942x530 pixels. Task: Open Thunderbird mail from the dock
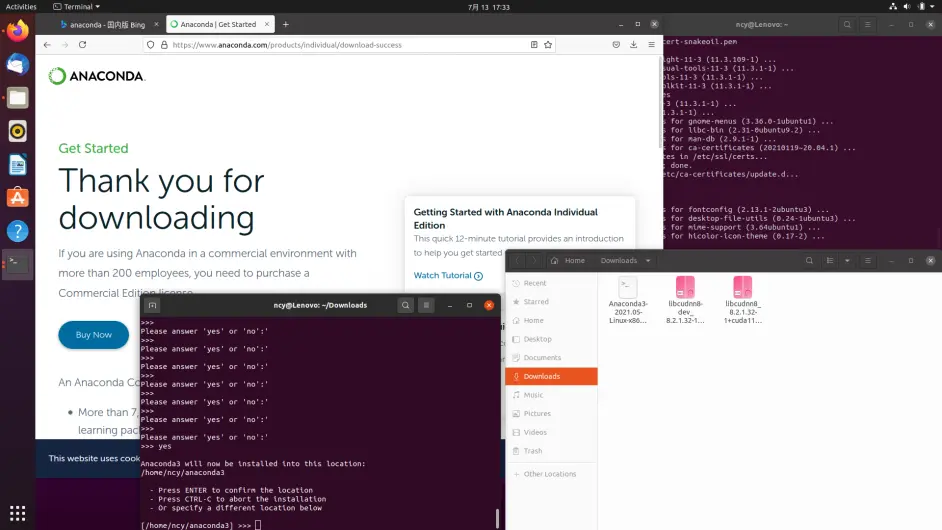[x=17, y=64]
